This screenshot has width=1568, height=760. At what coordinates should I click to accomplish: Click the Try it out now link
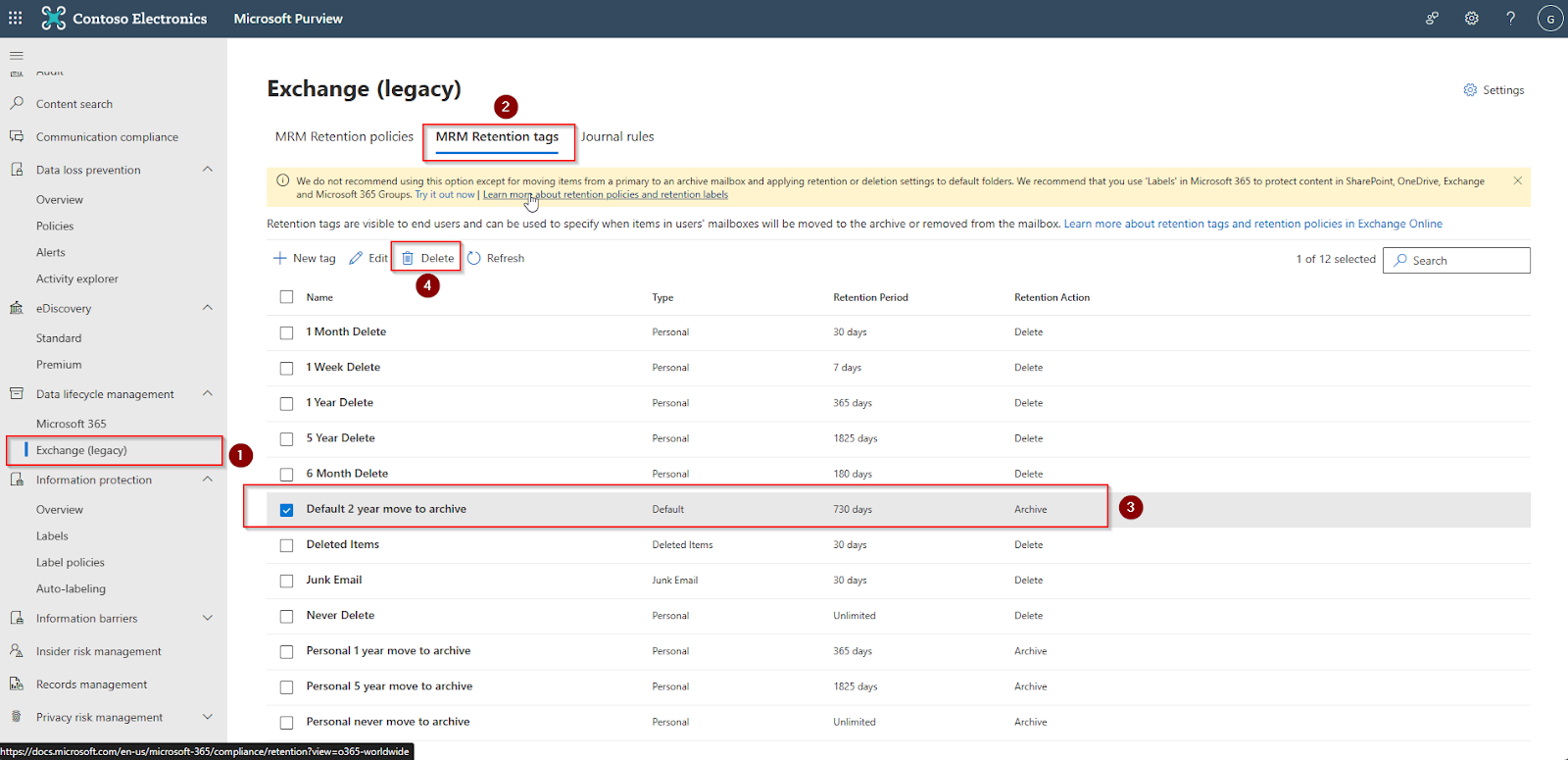pyautogui.click(x=445, y=194)
